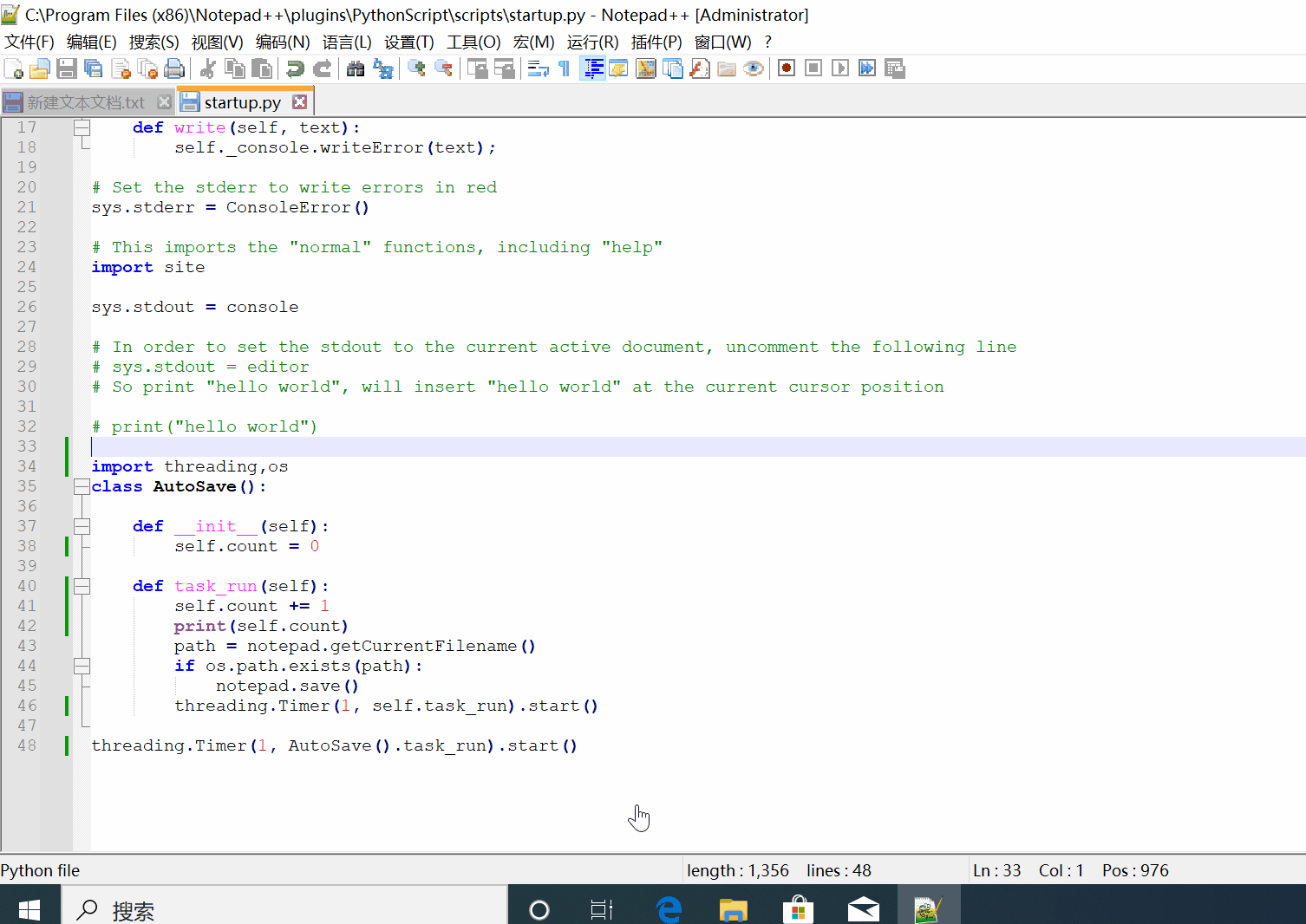This screenshot has height=924, width=1306.
Task: Open the 运行(R) menu
Action: [x=593, y=42]
